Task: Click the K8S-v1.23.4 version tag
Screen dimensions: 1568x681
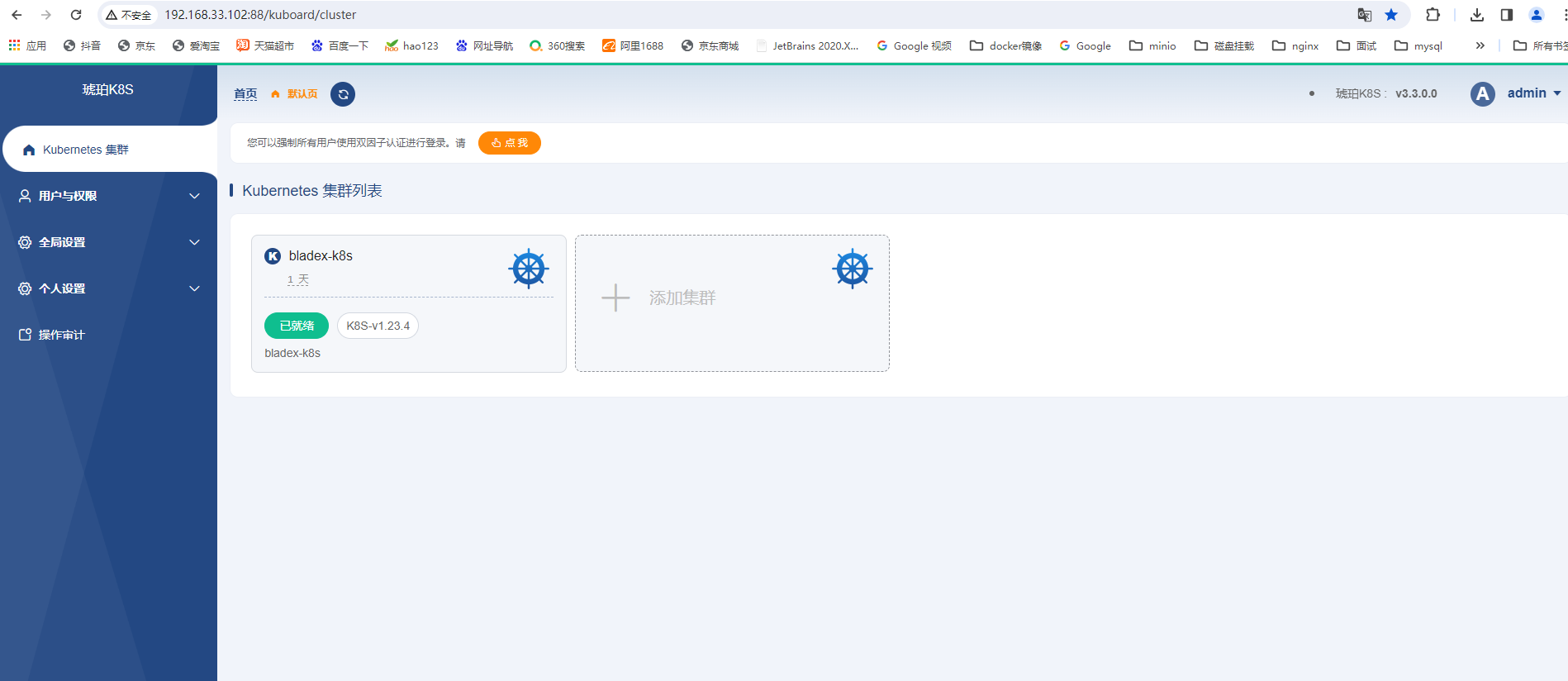Action: coord(378,326)
